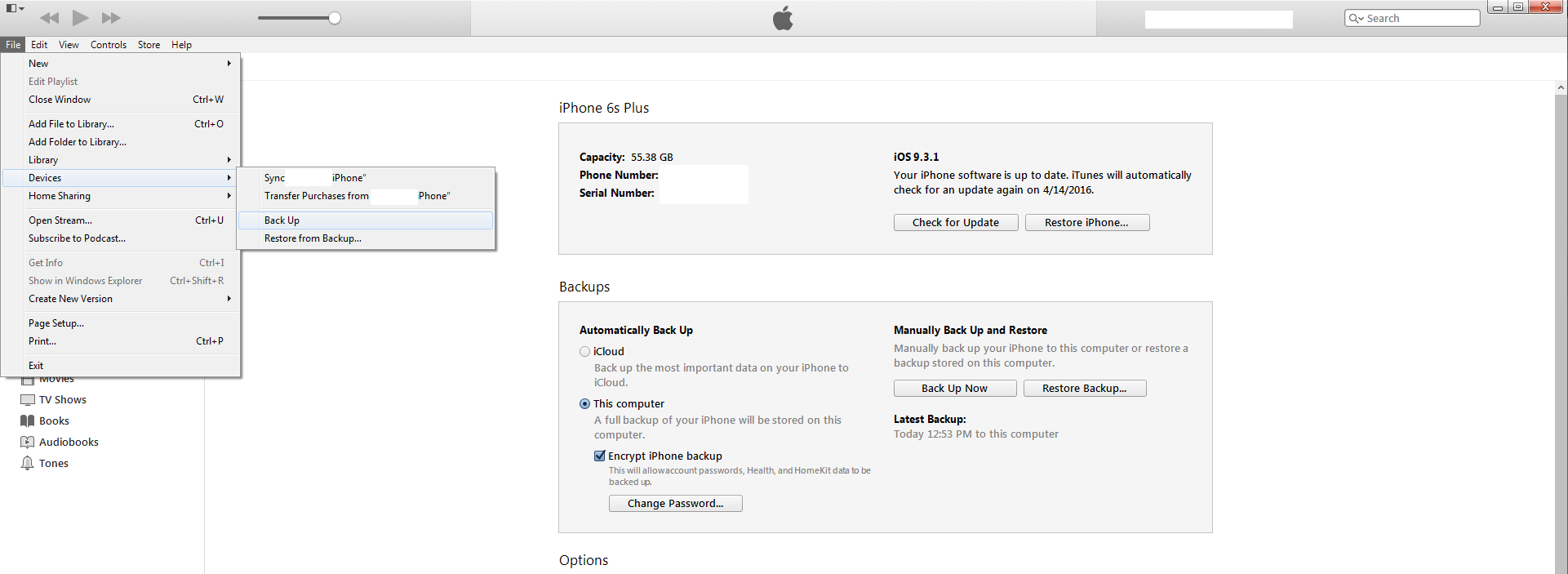Click the iOS 9.3.1 version text

(x=916, y=157)
